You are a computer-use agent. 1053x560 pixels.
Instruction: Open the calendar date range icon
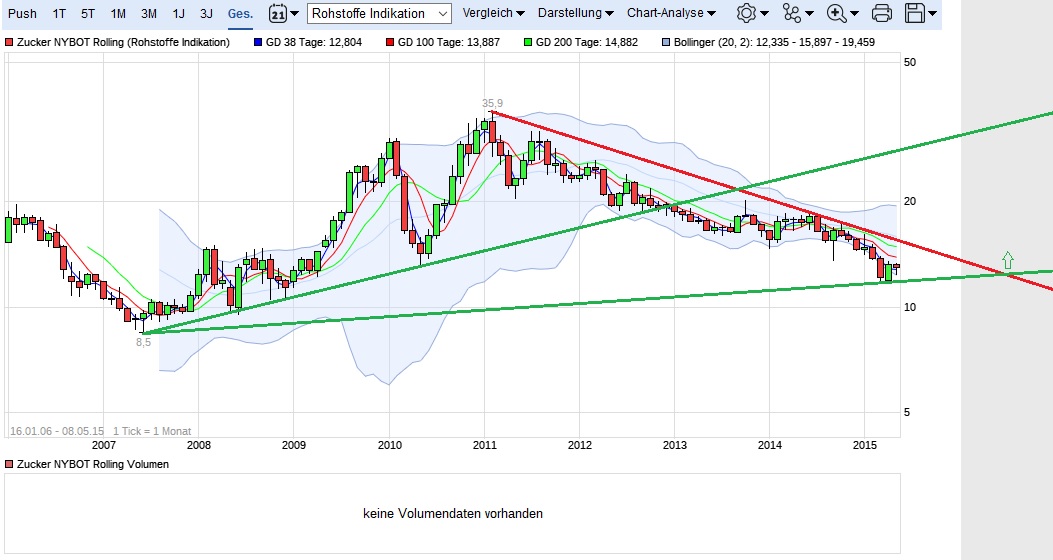click(x=277, y=13)
